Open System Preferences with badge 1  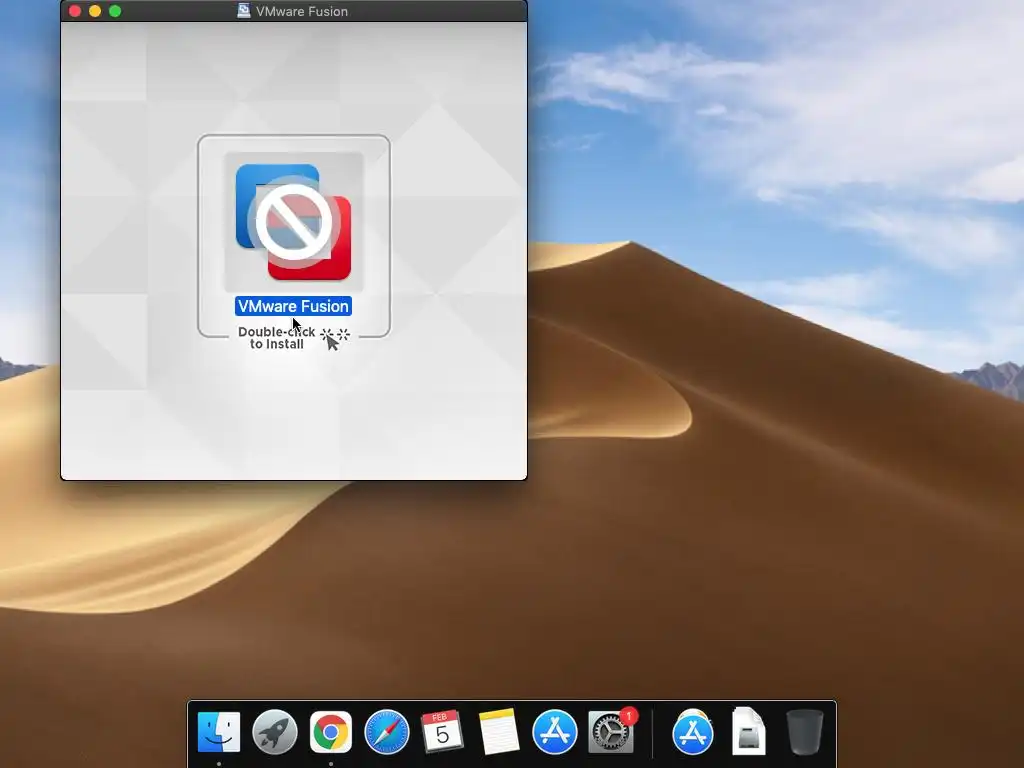click(x=611, y=732)
